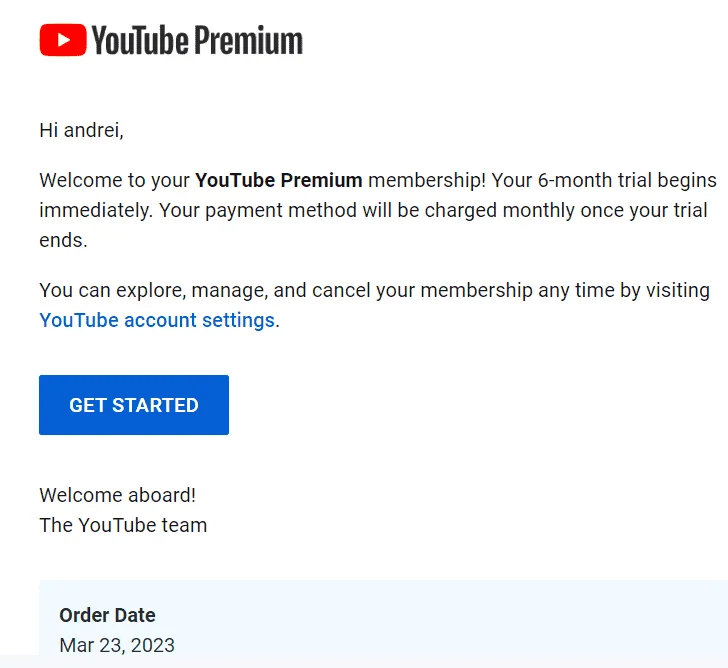This screenshot has width=728, height=668.
Task: Click the "Hi andrei," greeting line
Action: (81, 130)
